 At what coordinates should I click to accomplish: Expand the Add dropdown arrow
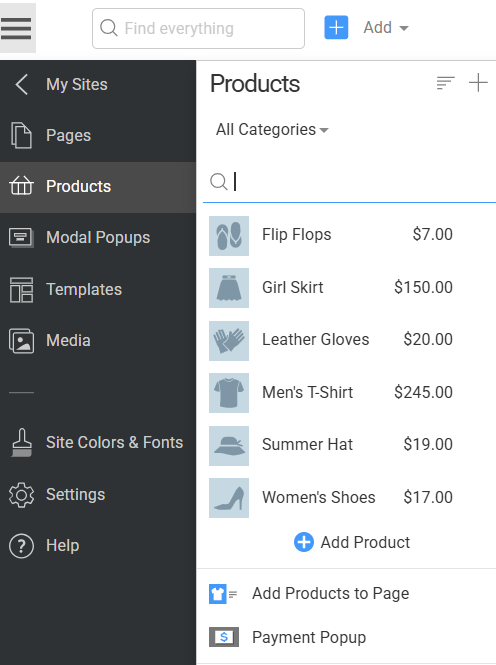pyautogui.click(x=404, y=28)
